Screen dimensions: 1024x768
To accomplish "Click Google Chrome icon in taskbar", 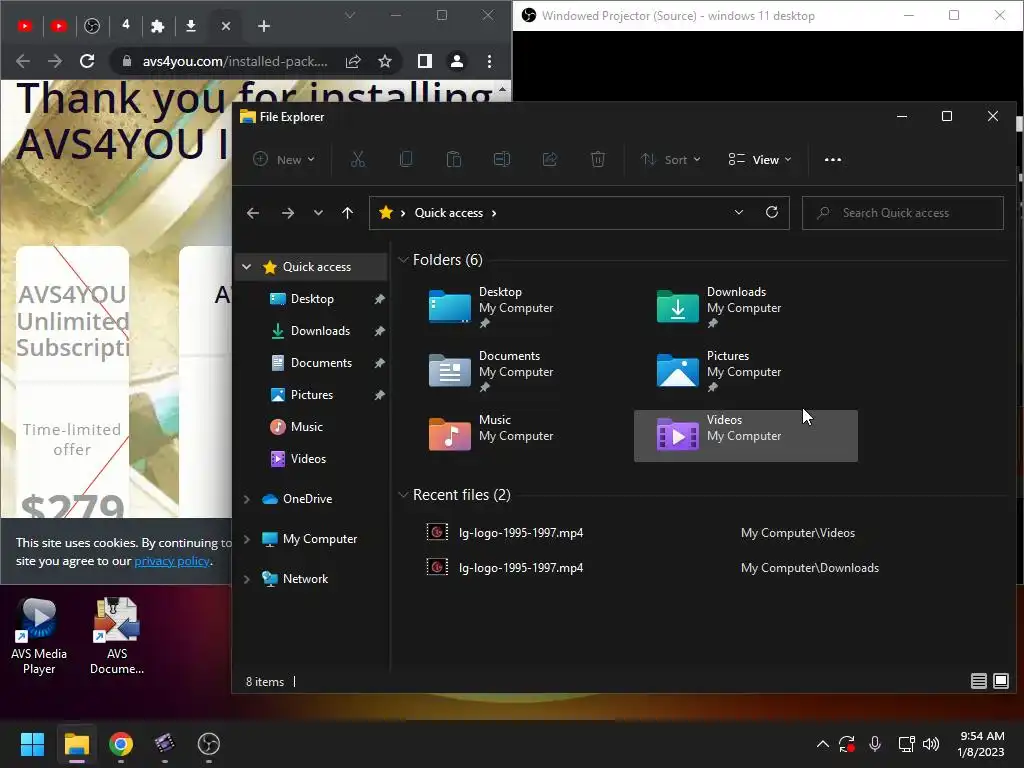I will point(121,744).
